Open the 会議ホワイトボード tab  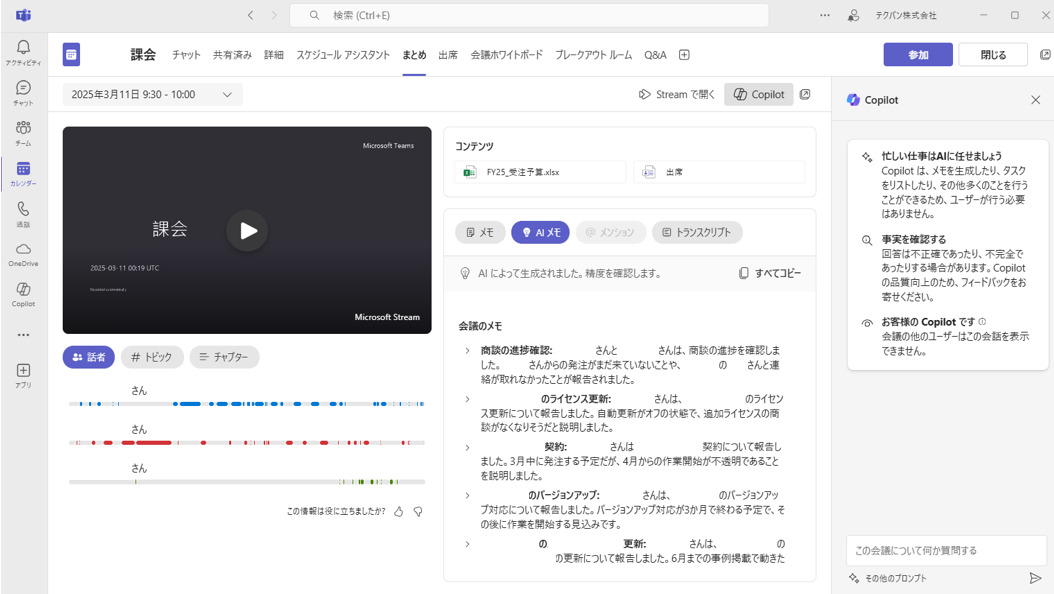[507, 55]
